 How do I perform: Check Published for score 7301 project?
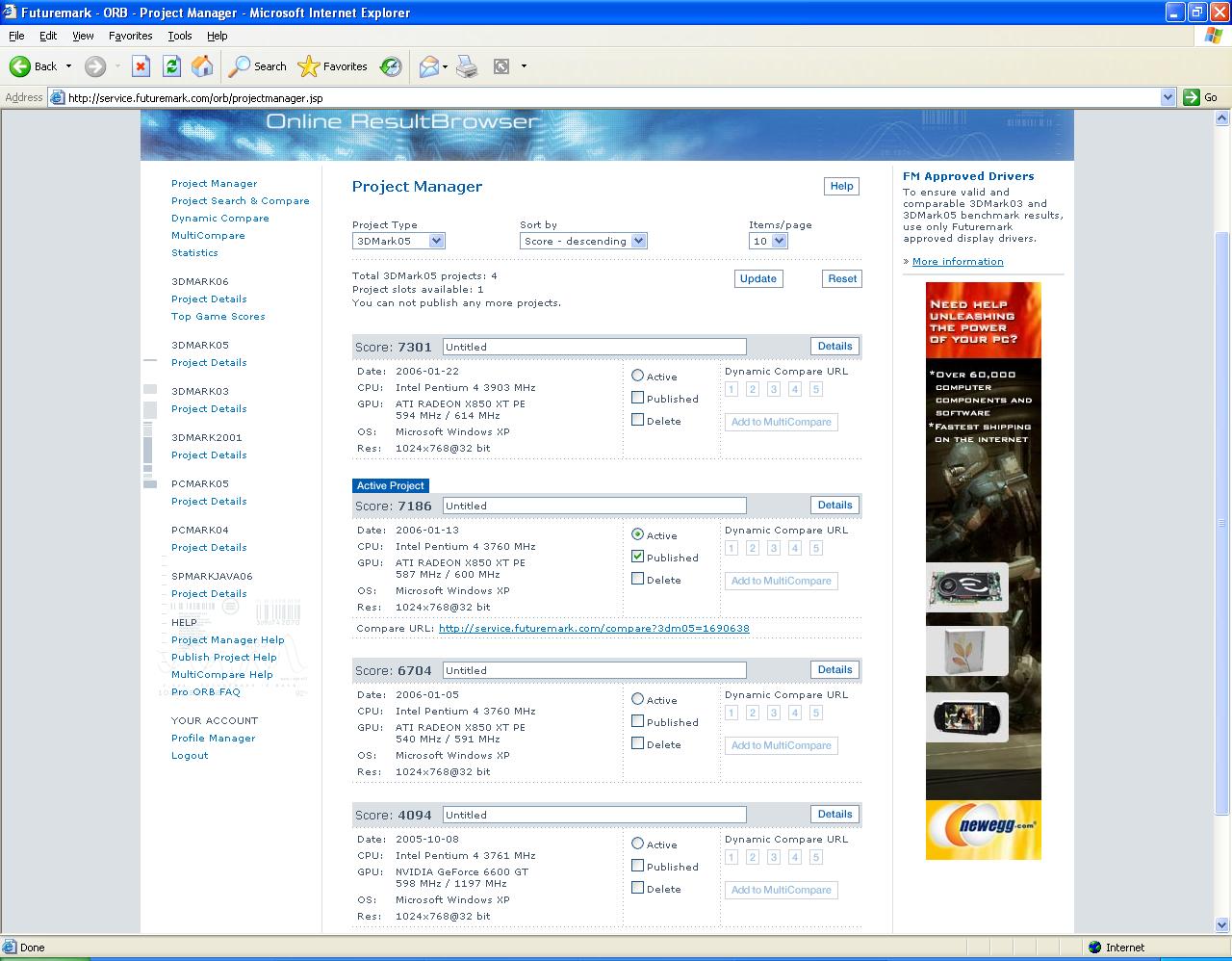coord(637,398)
